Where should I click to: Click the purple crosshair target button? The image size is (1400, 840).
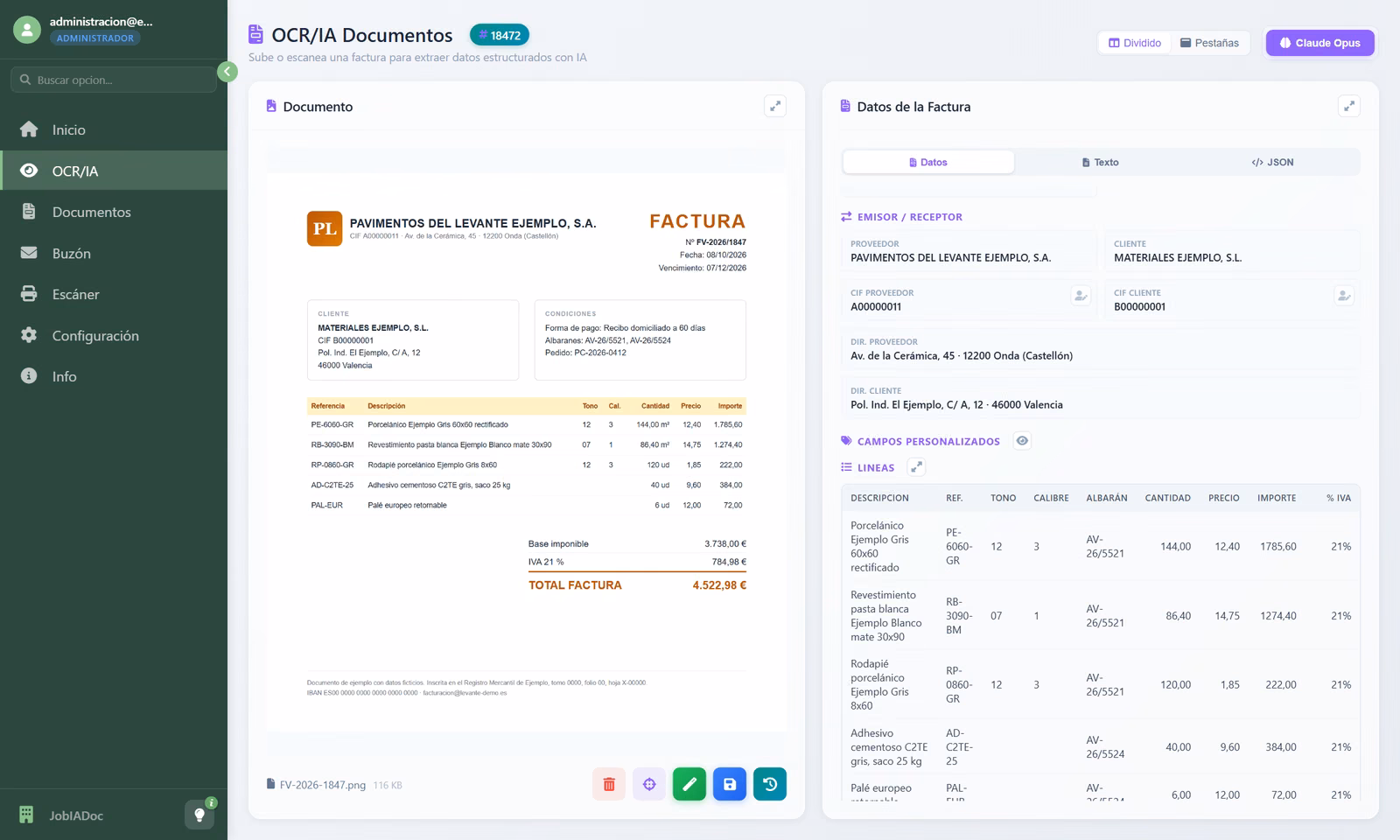pyautogui.click(x=649, y=784)
